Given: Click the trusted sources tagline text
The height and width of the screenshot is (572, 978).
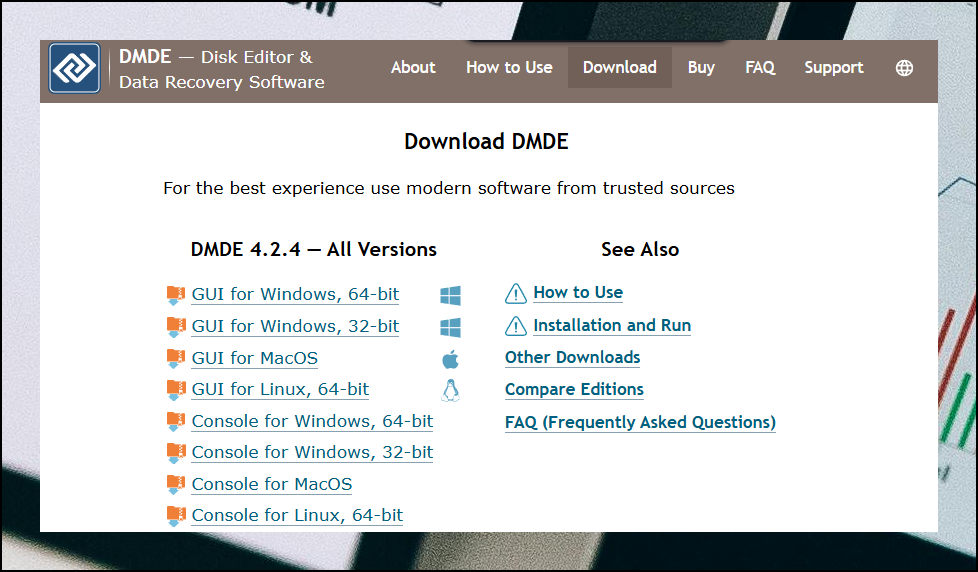Looking at the screenshot, I should click(448, 188).
